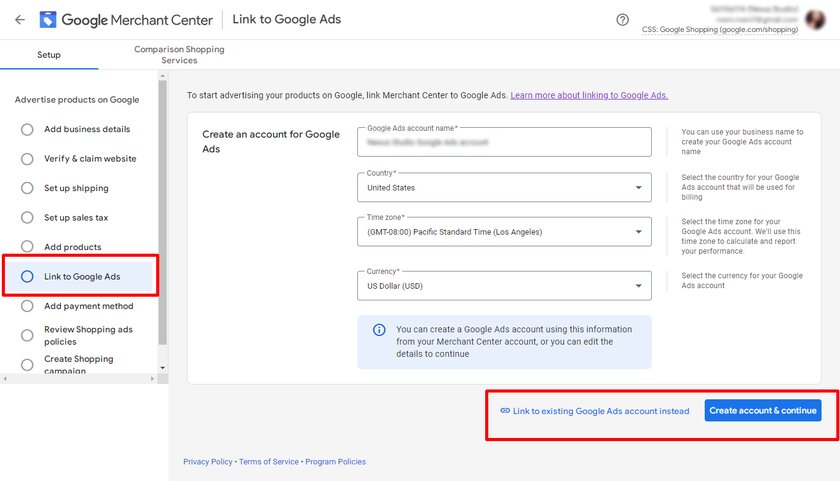This screenshot has height=481, width=840.
Task: Click the Country dropdown arrow
Action: click(639, 187)
